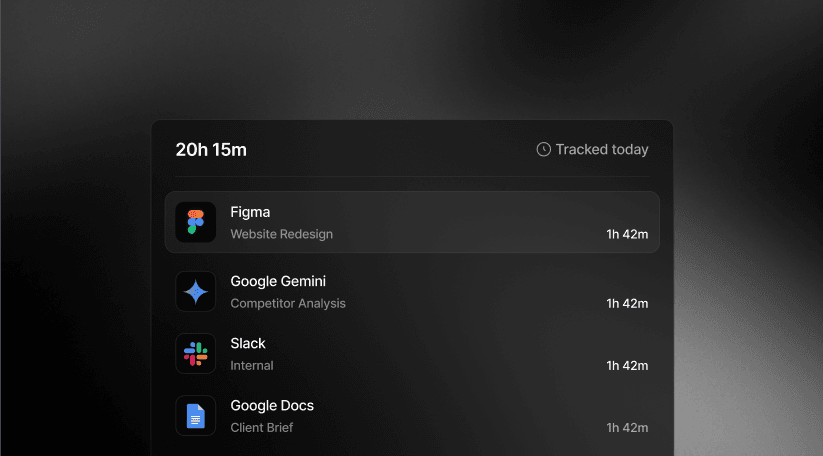
Task: Click the clock icon beside Tracked today
Action: (x=543, y=150)
